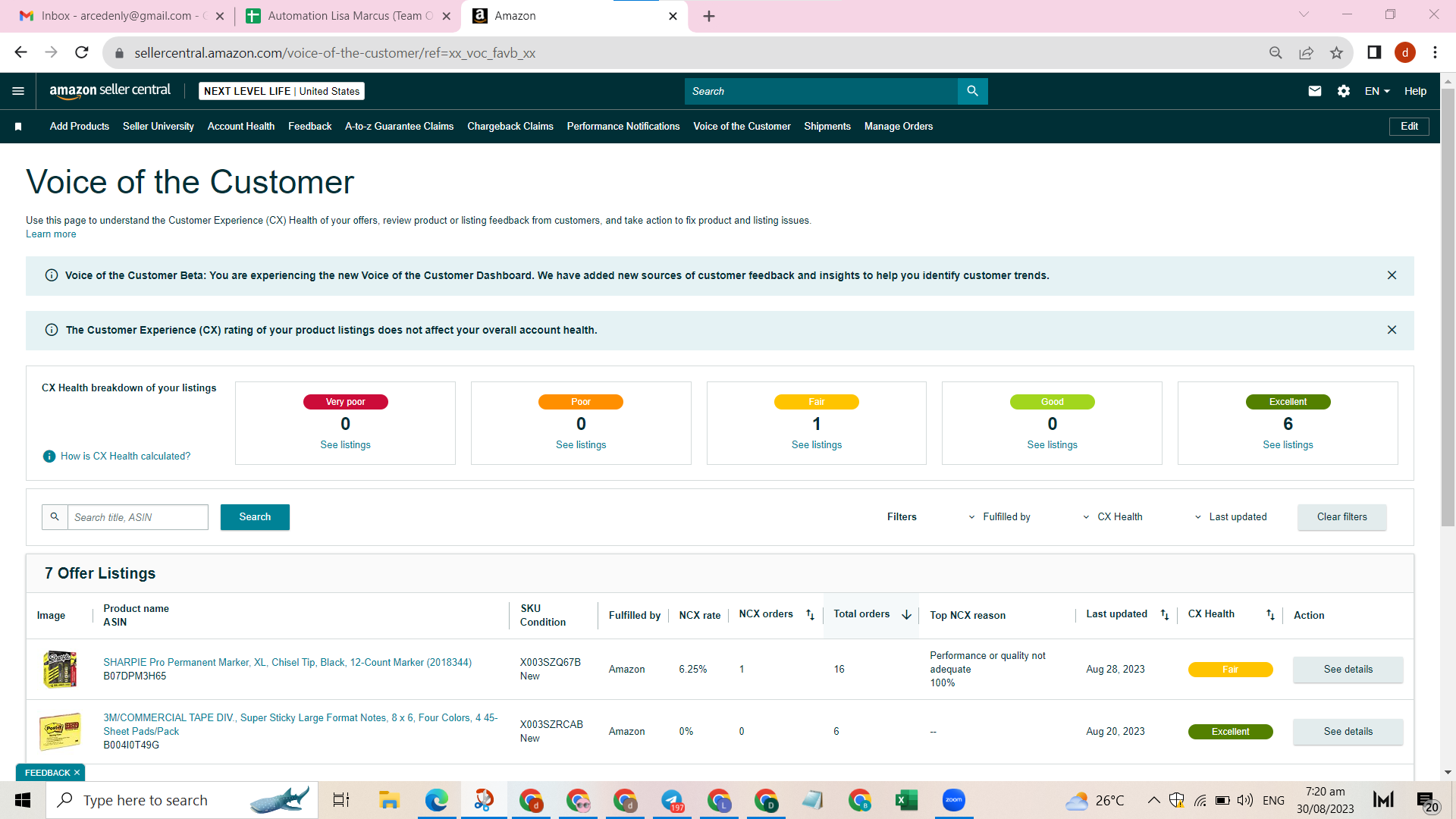Image resolution: width=1456 pixels, height=819 pixels.
Task: Dismiss the Voice of the Customer Beta banner
Action: click(1392, 275)
